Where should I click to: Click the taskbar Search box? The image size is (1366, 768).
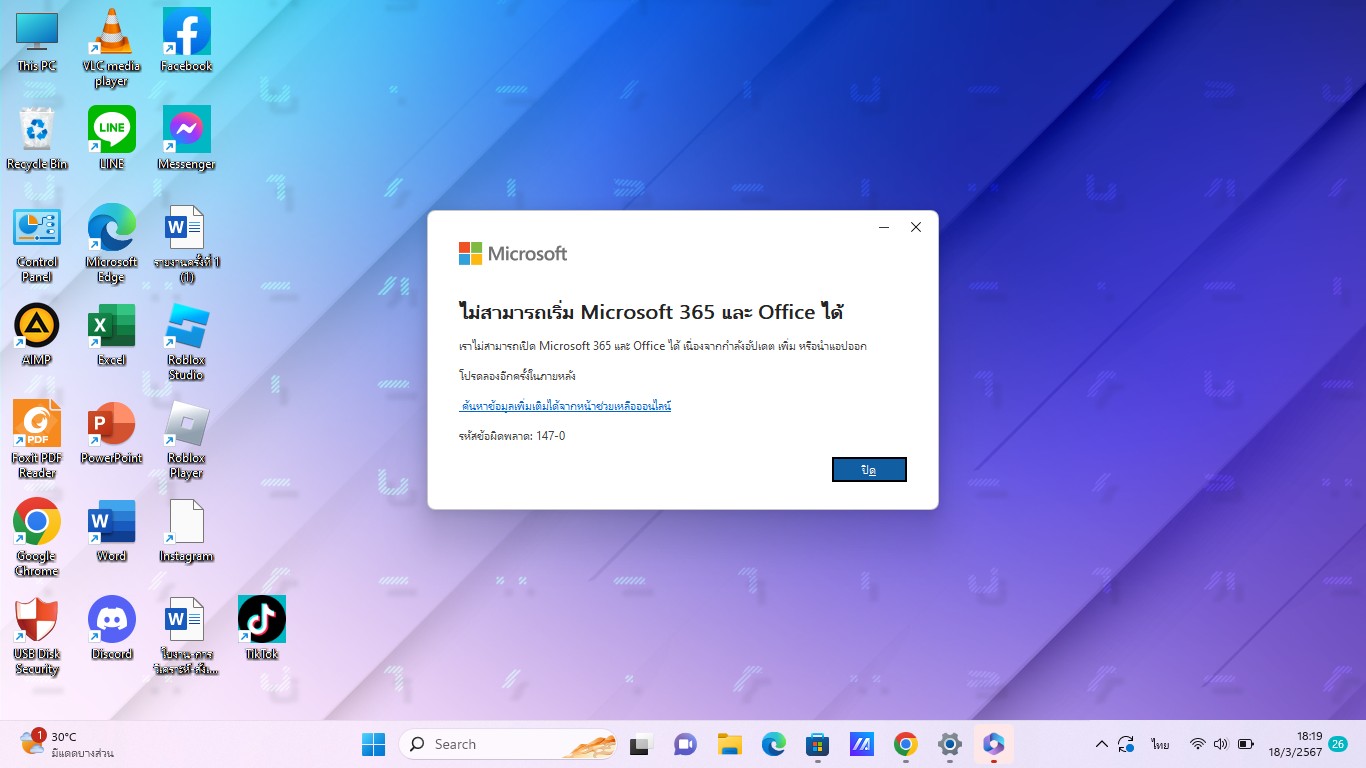point(507,744)
